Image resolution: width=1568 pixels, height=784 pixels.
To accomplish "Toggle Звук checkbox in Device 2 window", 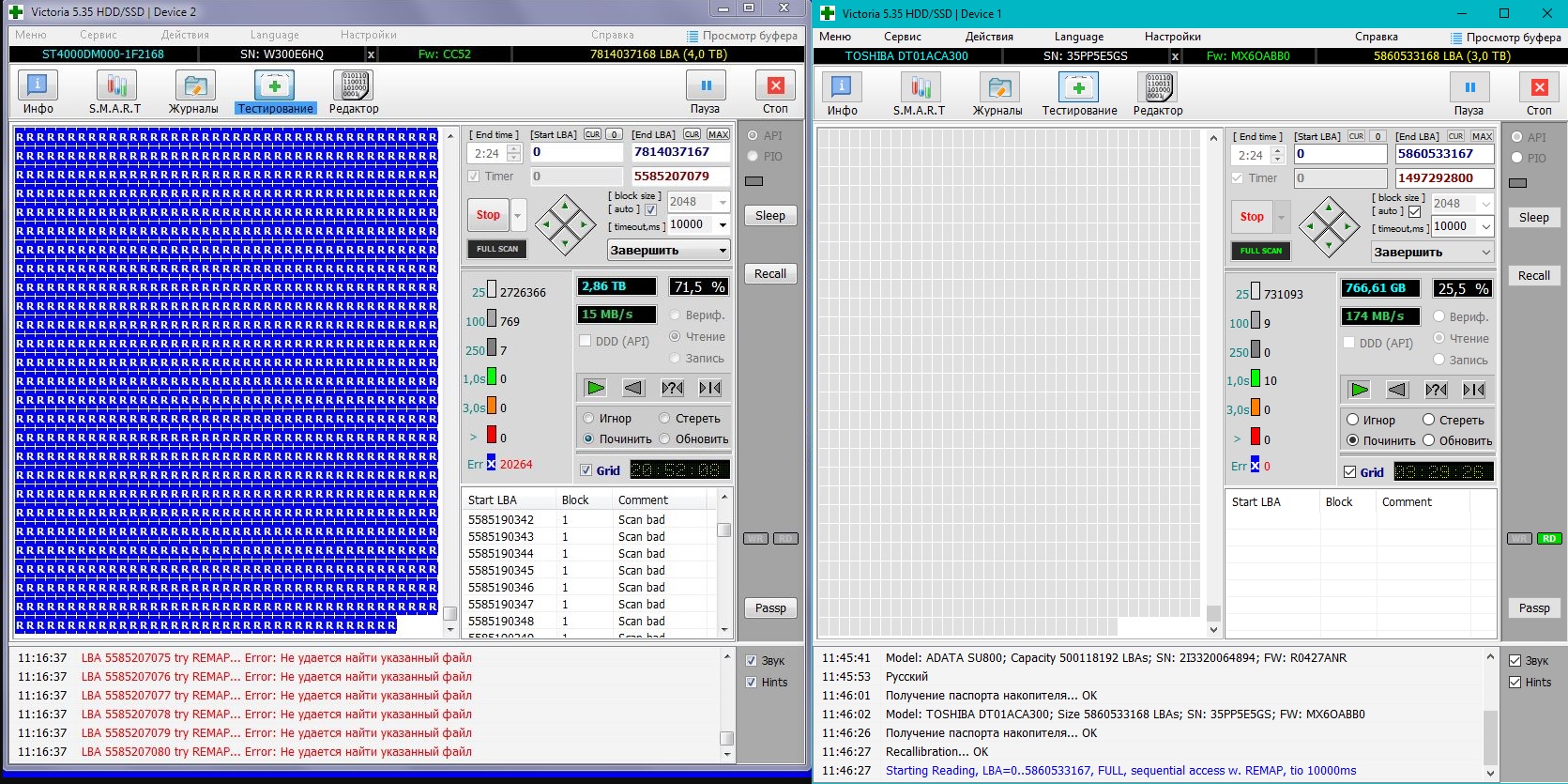I will (x=751, y=660).
